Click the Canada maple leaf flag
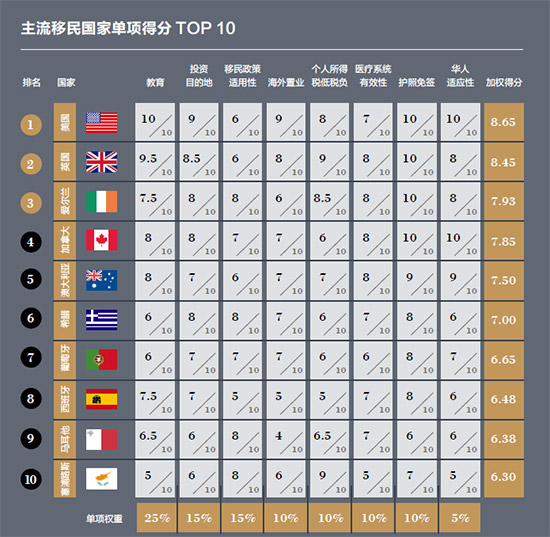Viewport: 550px width, 537px height. [x=102, y=240]
